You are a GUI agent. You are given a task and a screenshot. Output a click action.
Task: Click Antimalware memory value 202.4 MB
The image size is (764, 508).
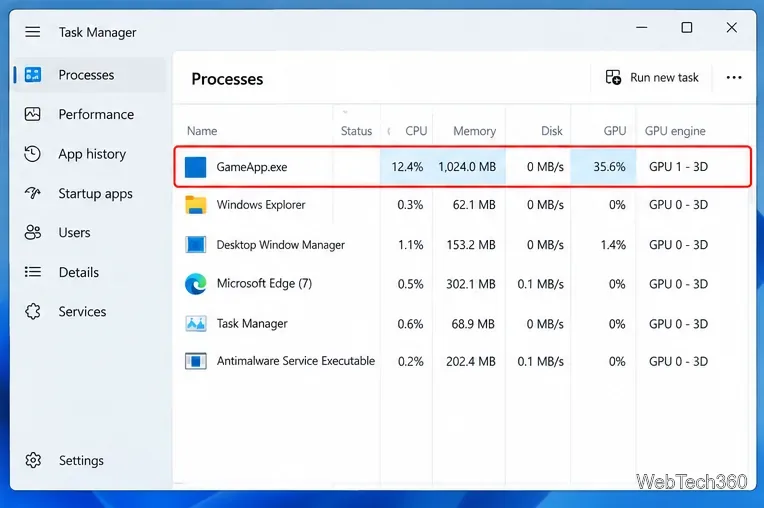point(471,361)
